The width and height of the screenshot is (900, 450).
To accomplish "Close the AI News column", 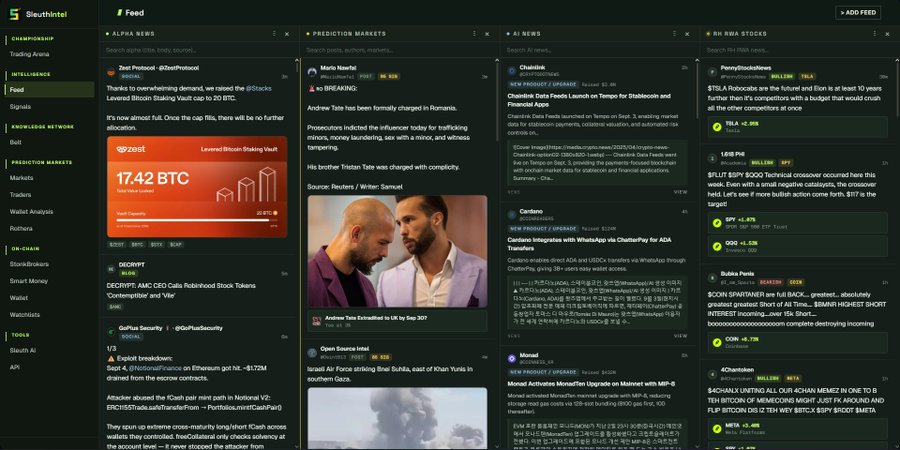I will (x=687, y=34).
